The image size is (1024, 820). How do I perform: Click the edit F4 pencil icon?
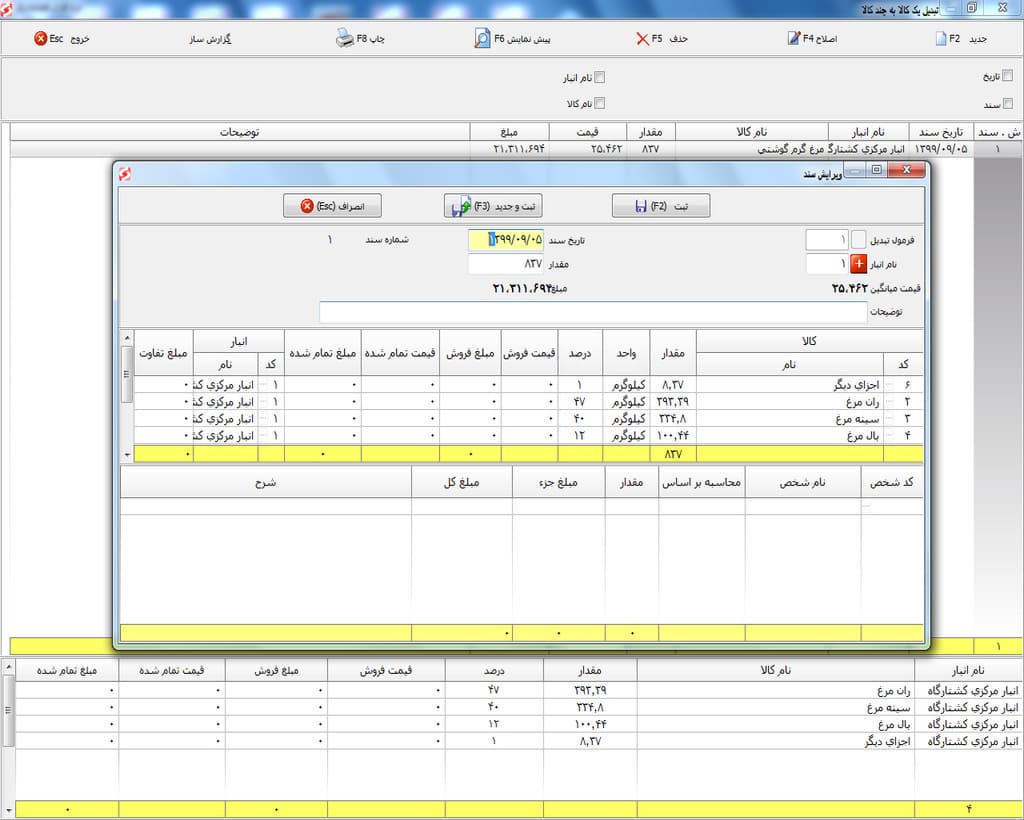[x=793, y=39]
